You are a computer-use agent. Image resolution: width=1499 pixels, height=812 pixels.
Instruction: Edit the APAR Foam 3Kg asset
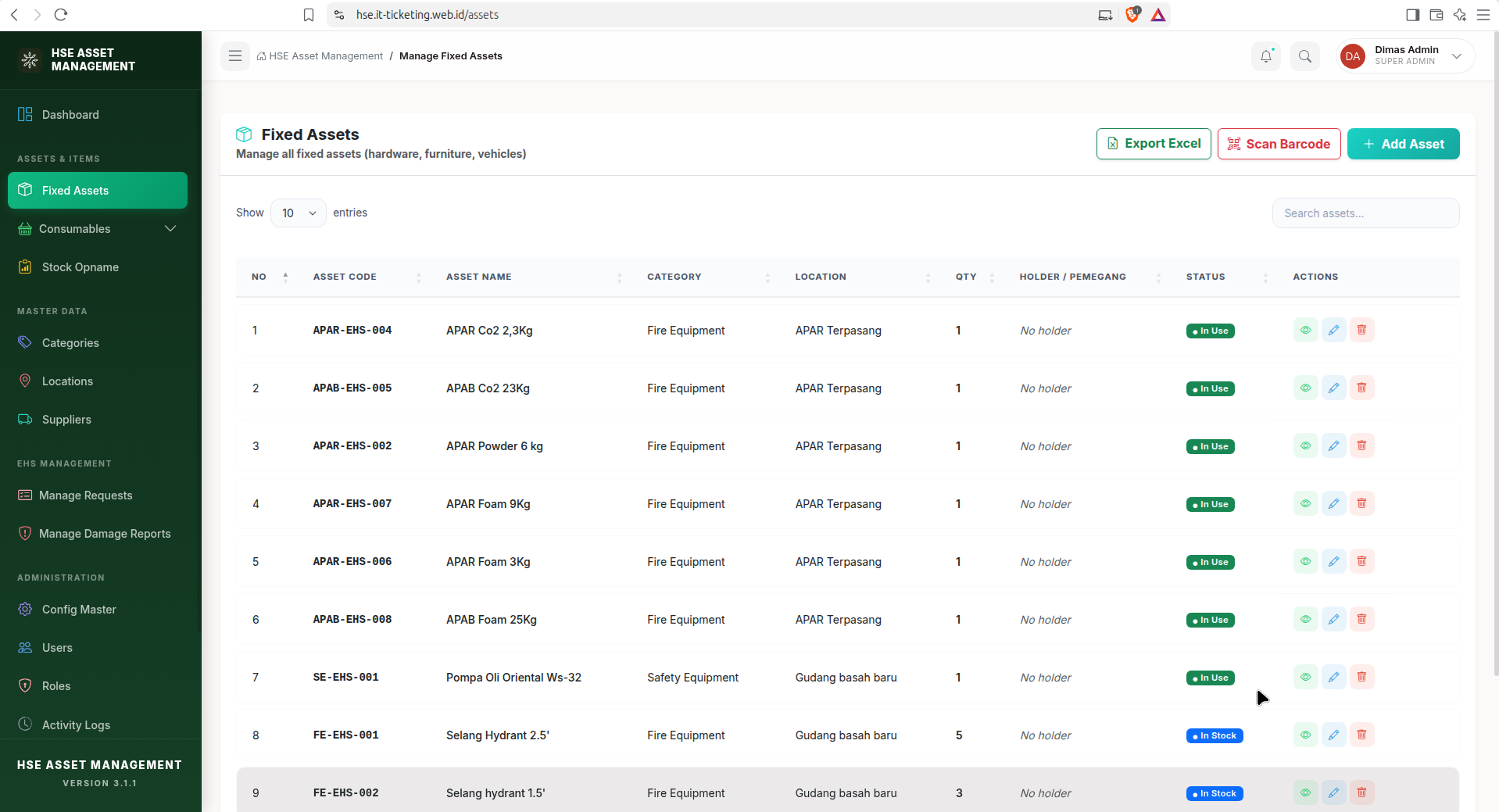(x=1333, y=562)
